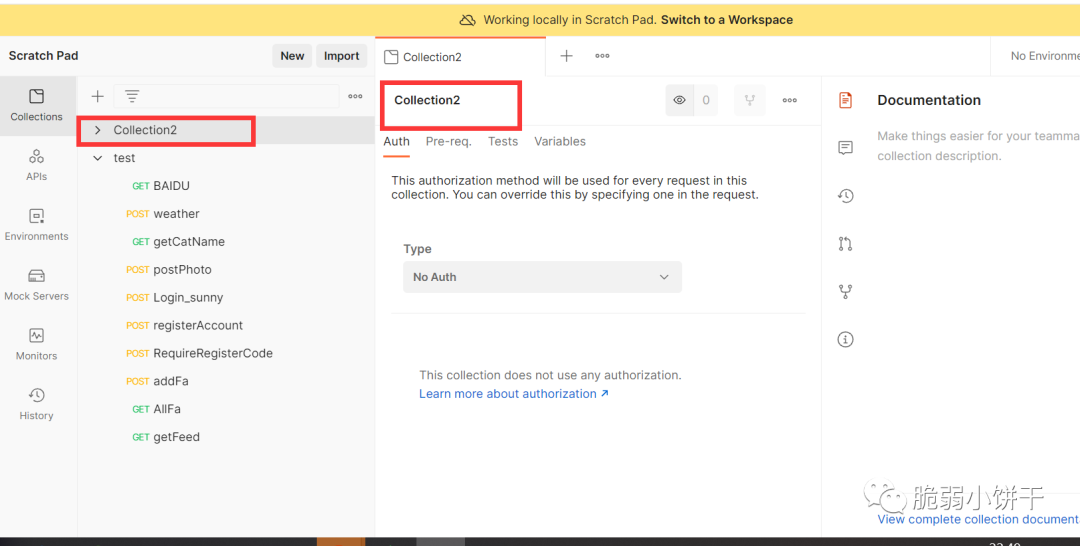The width and height of the screenshot is (1080, 546).
Task: Open the Monitors sidebar section
Action: tap(37, 345)
